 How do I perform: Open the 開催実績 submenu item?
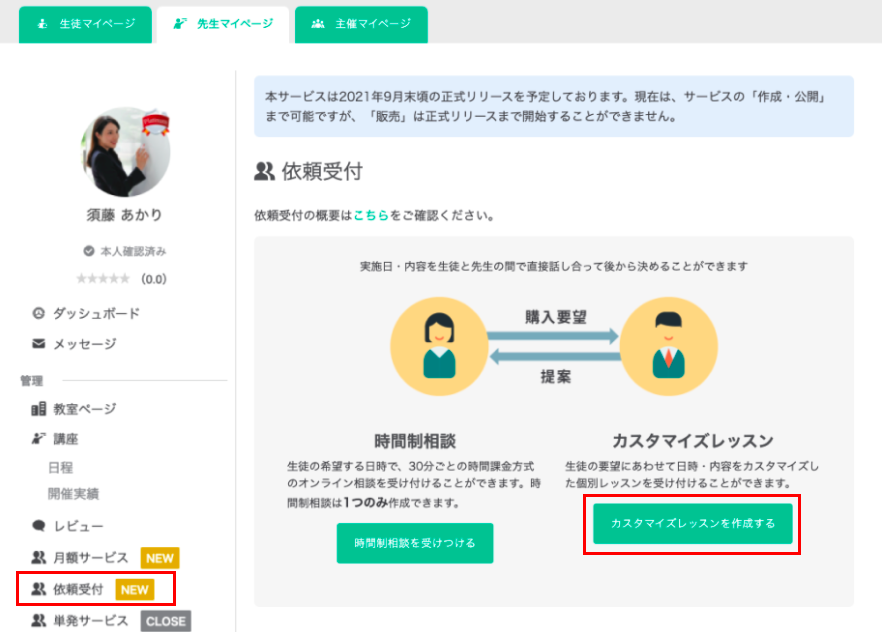pos(73,494)
